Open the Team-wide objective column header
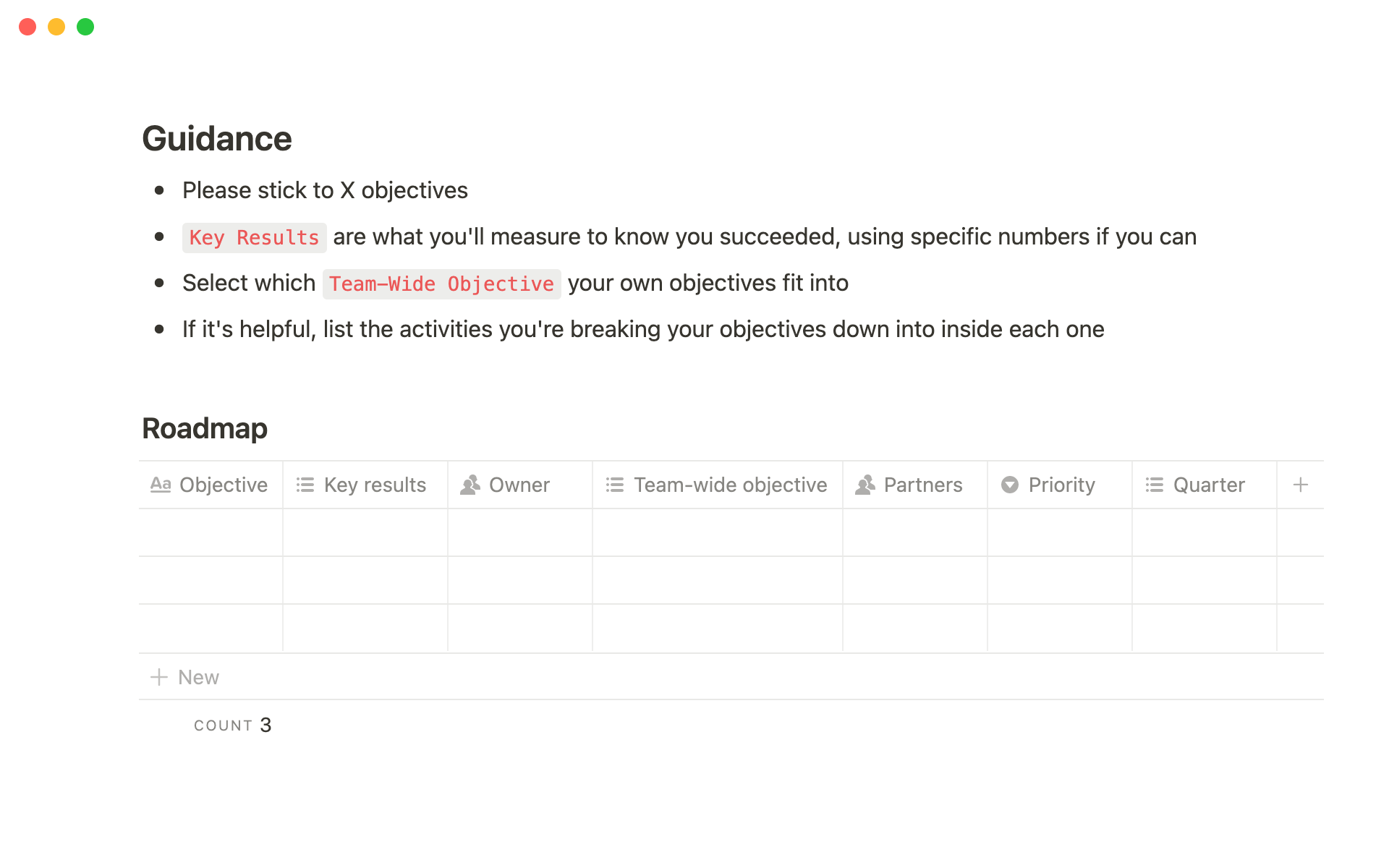Screen dimensions: 1389x868 [x=730, y=485]
